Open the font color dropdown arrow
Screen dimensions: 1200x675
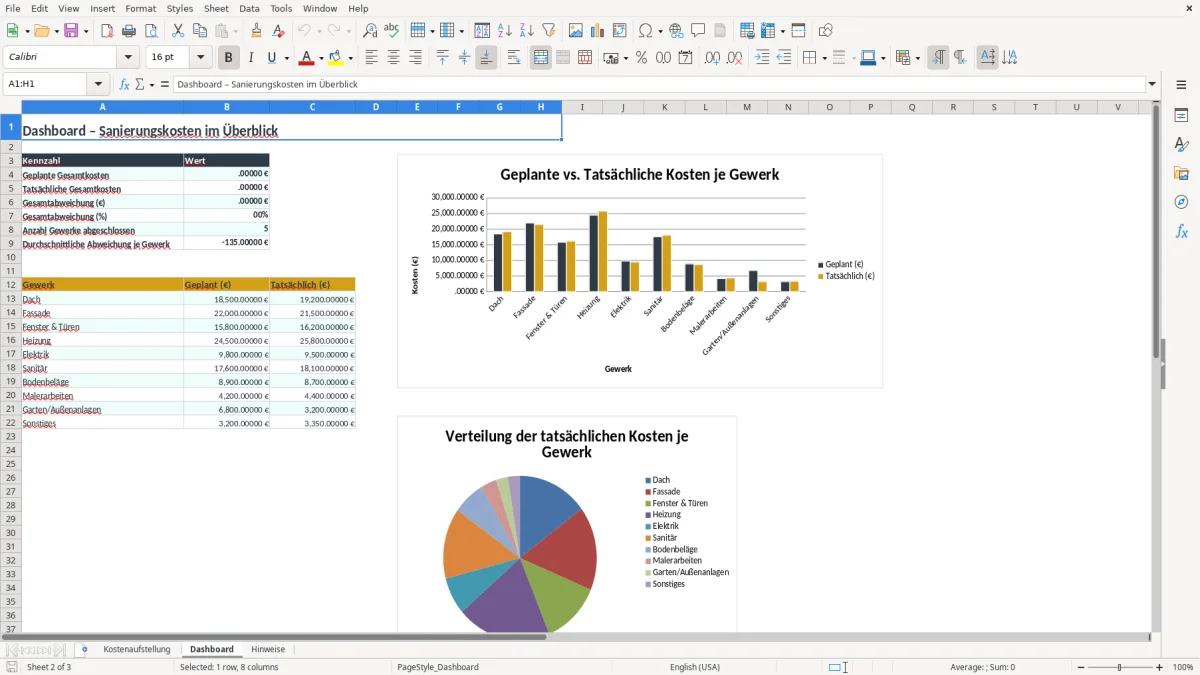(321, 58)
